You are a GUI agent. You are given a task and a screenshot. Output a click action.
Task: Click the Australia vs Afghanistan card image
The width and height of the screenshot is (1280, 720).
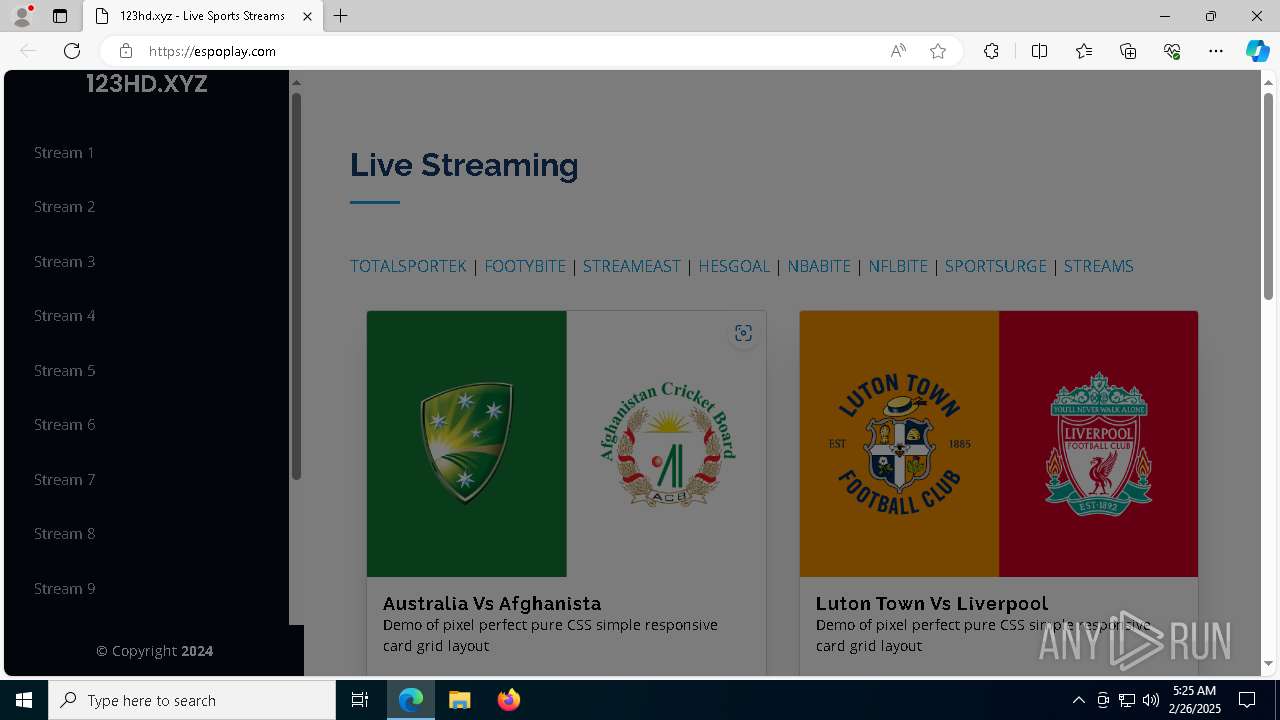tap(566, 444)
